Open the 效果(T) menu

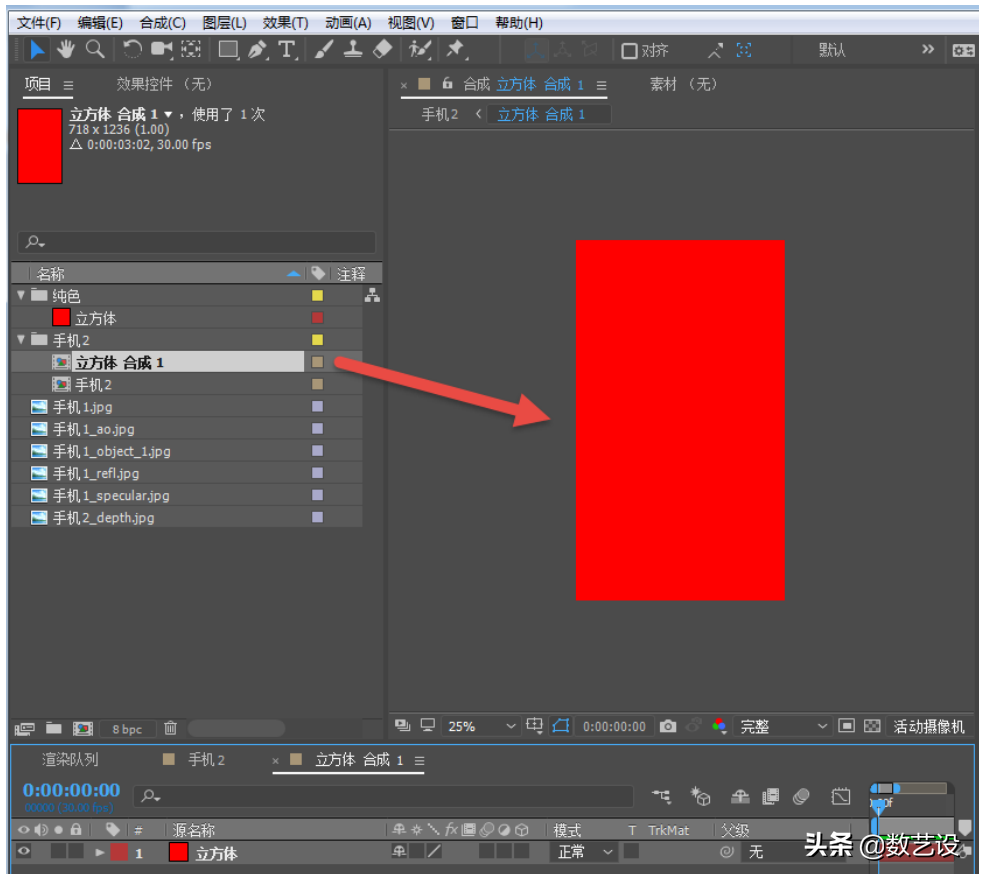(285, 23)
